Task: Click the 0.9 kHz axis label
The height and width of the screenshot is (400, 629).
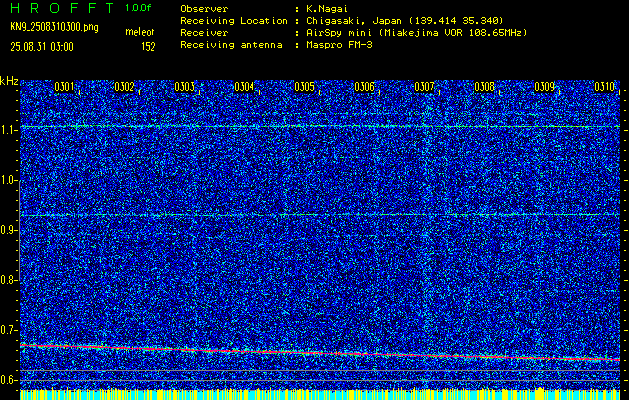Action: (x=8, y=230)
